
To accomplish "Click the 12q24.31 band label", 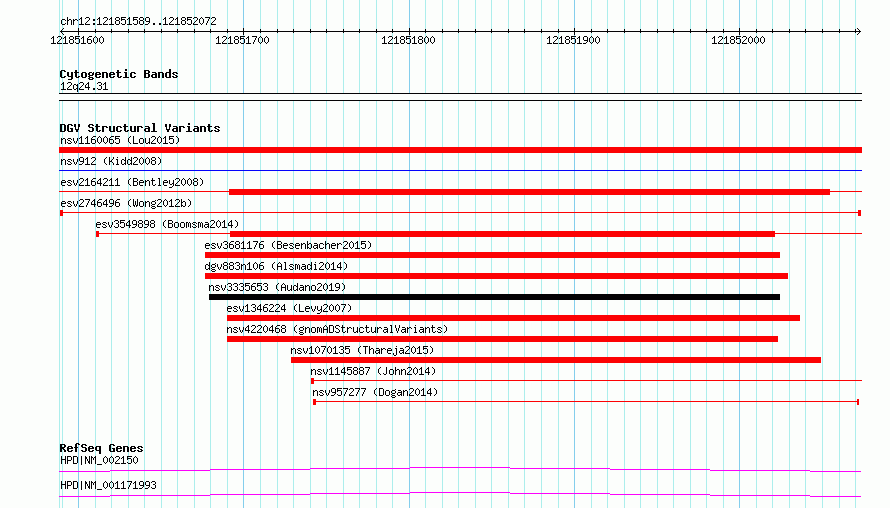I will point(84,86).
